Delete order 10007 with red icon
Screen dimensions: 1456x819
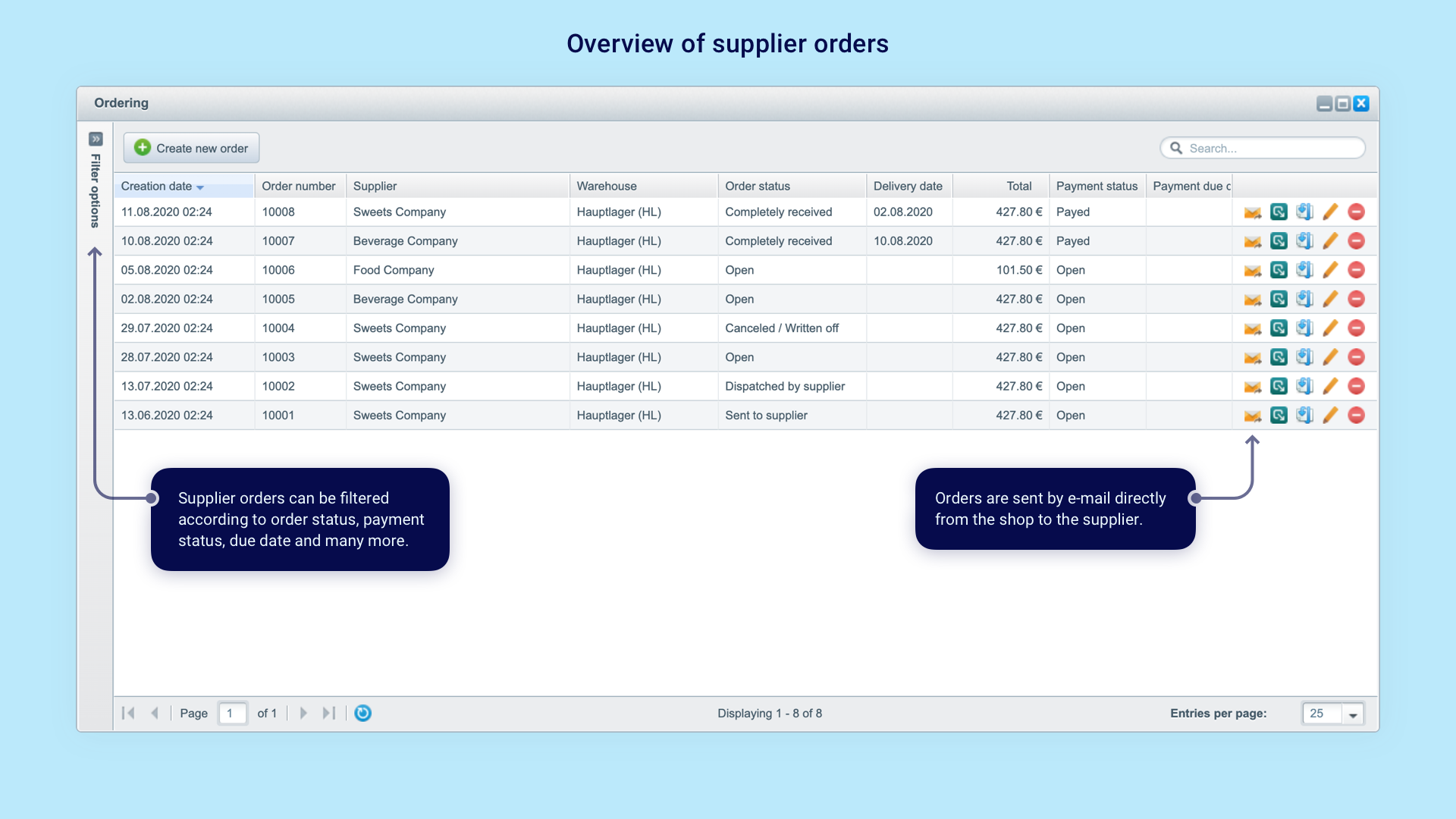(x=1357, y=241)
